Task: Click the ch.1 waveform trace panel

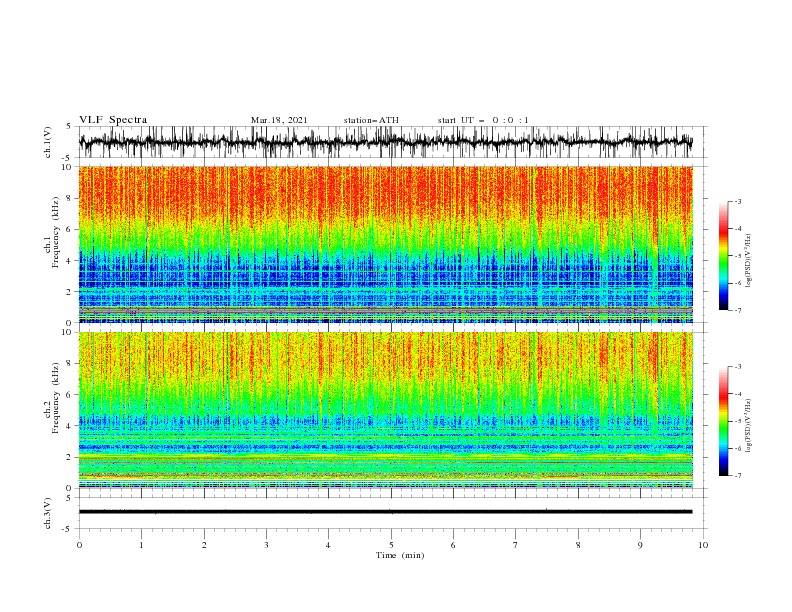Action: pos(393,142)
